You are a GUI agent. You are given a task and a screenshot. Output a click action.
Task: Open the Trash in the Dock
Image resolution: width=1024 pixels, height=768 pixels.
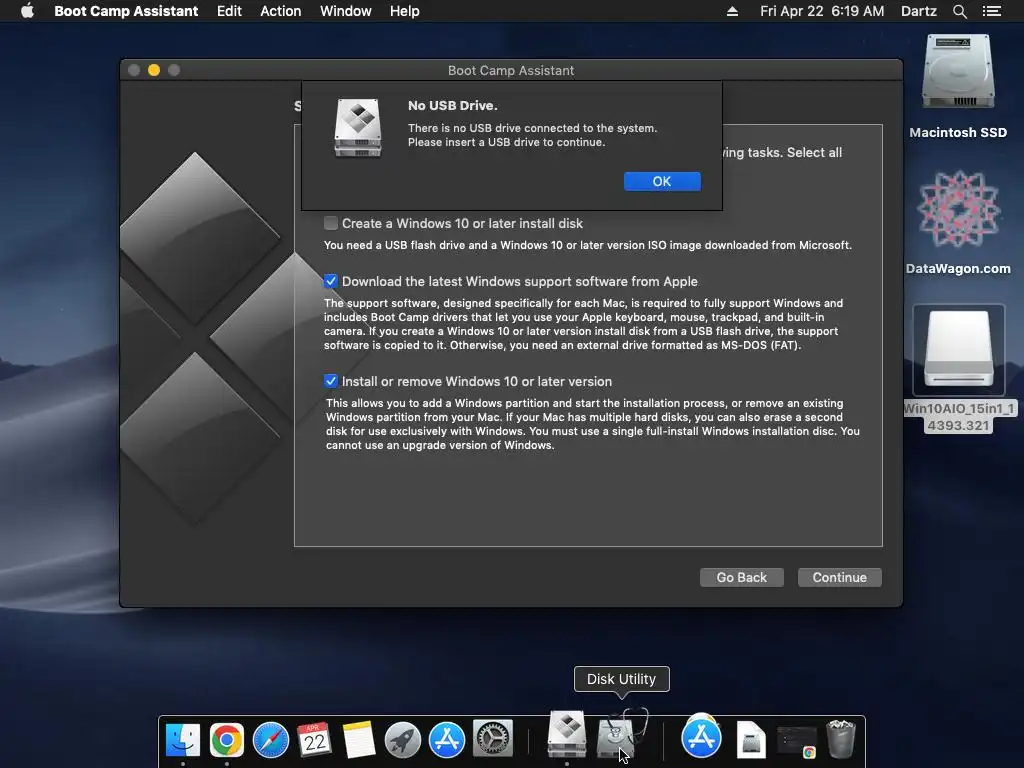pos(840,739)
